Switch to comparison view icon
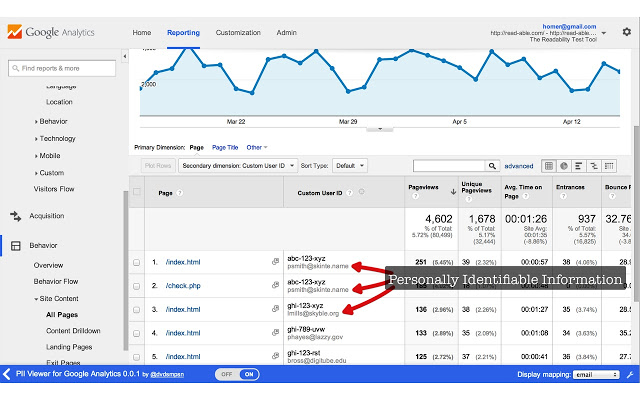640x400 pixels. [x=593, y=166]
